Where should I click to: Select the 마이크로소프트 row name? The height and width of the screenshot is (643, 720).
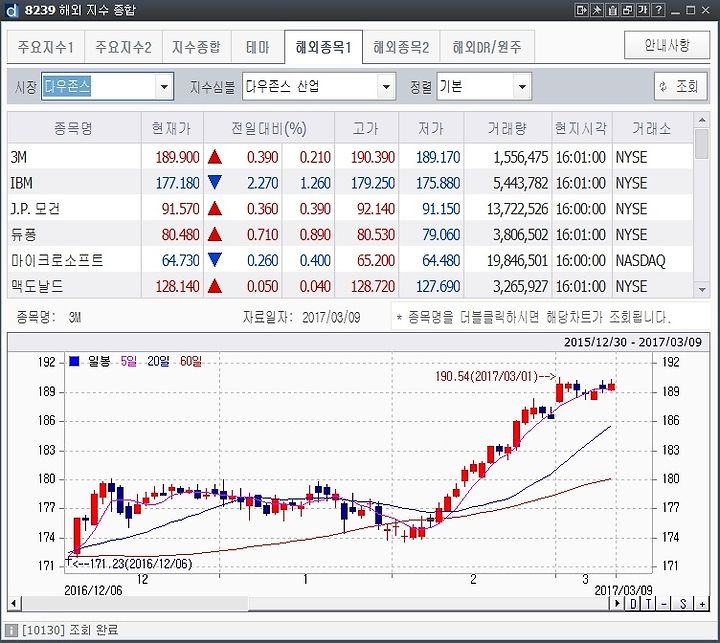(x=57, y=260)
